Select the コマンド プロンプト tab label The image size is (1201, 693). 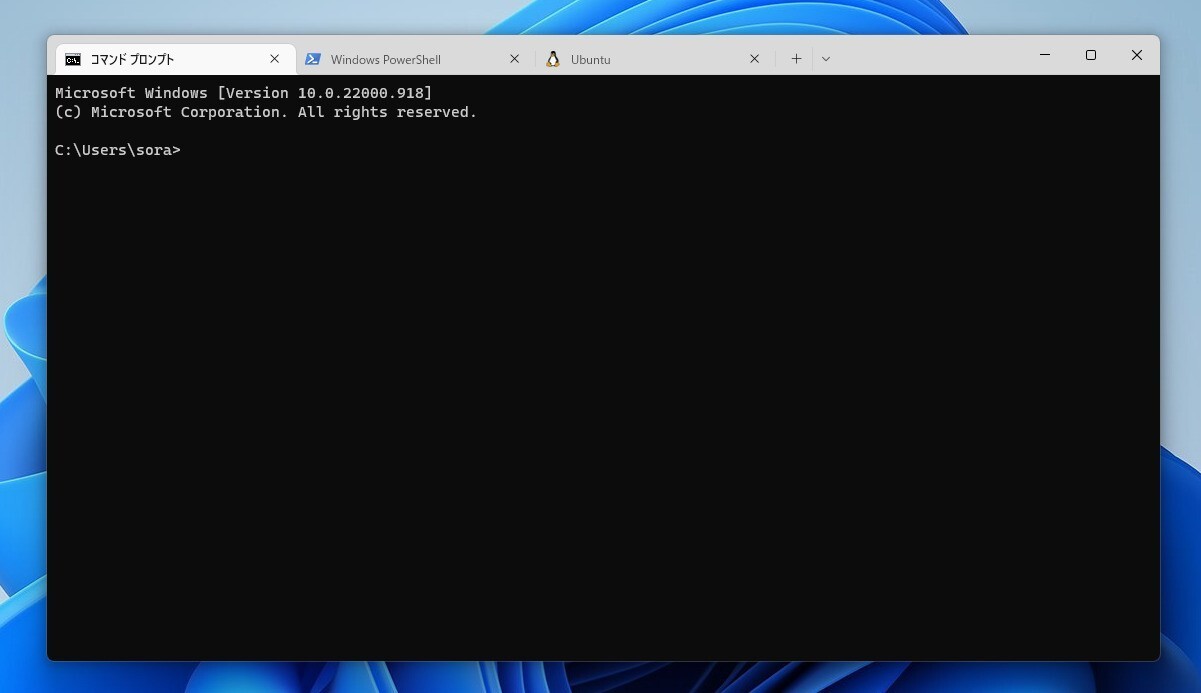click(132, 60)
